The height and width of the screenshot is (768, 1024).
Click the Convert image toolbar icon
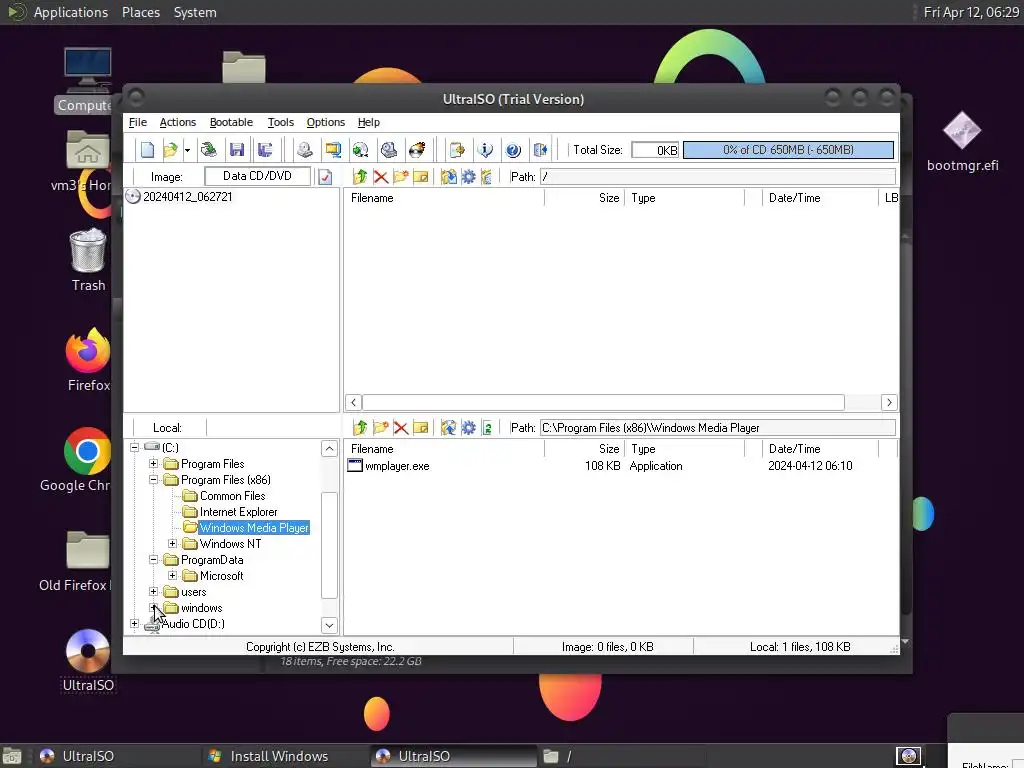360,150
